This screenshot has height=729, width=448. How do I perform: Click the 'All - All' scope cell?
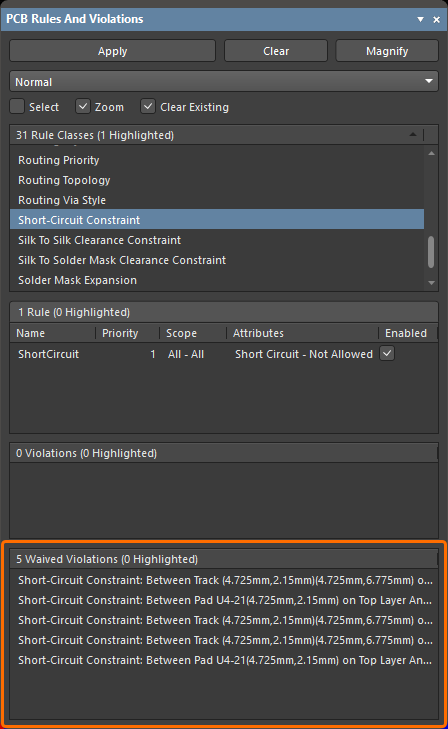(186, 354)
